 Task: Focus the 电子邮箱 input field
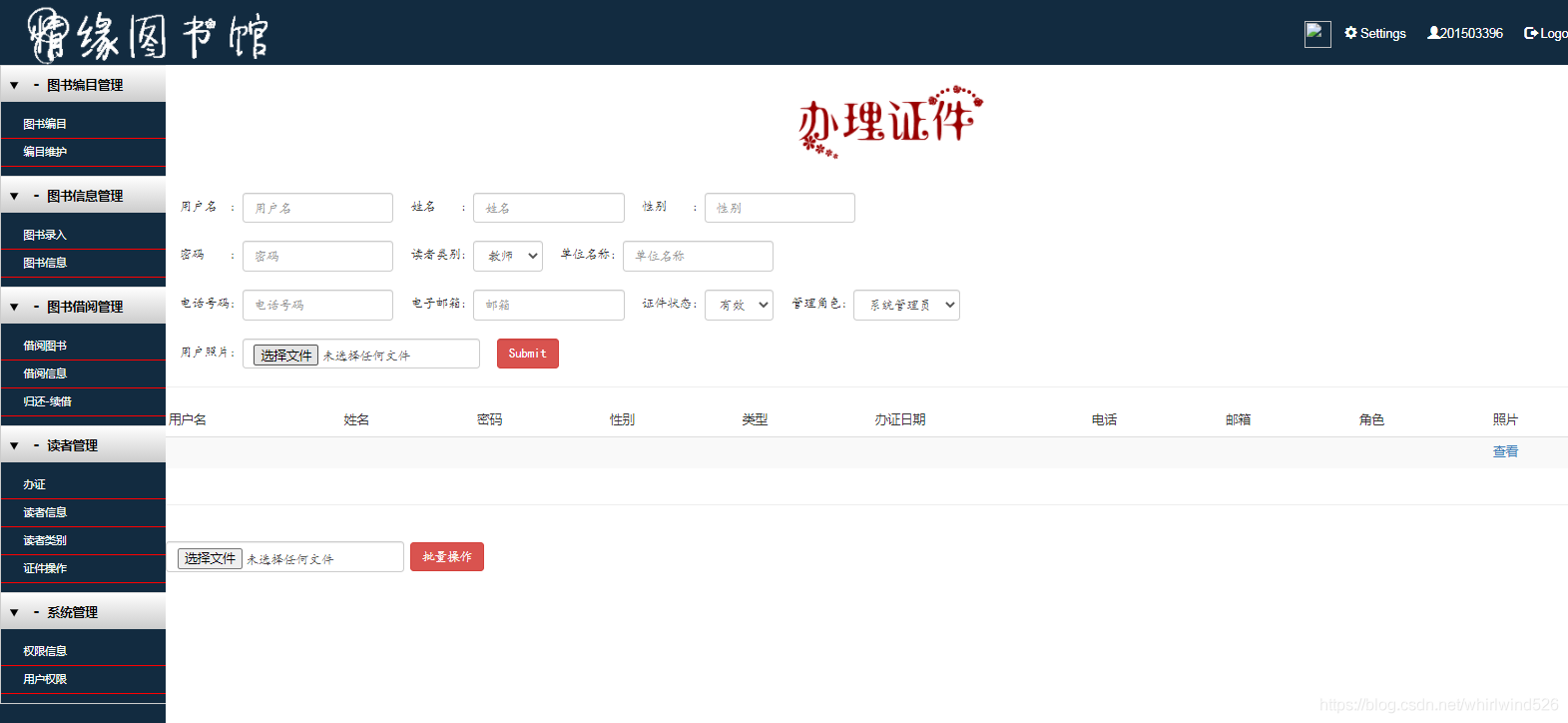[x=549, y=305]
